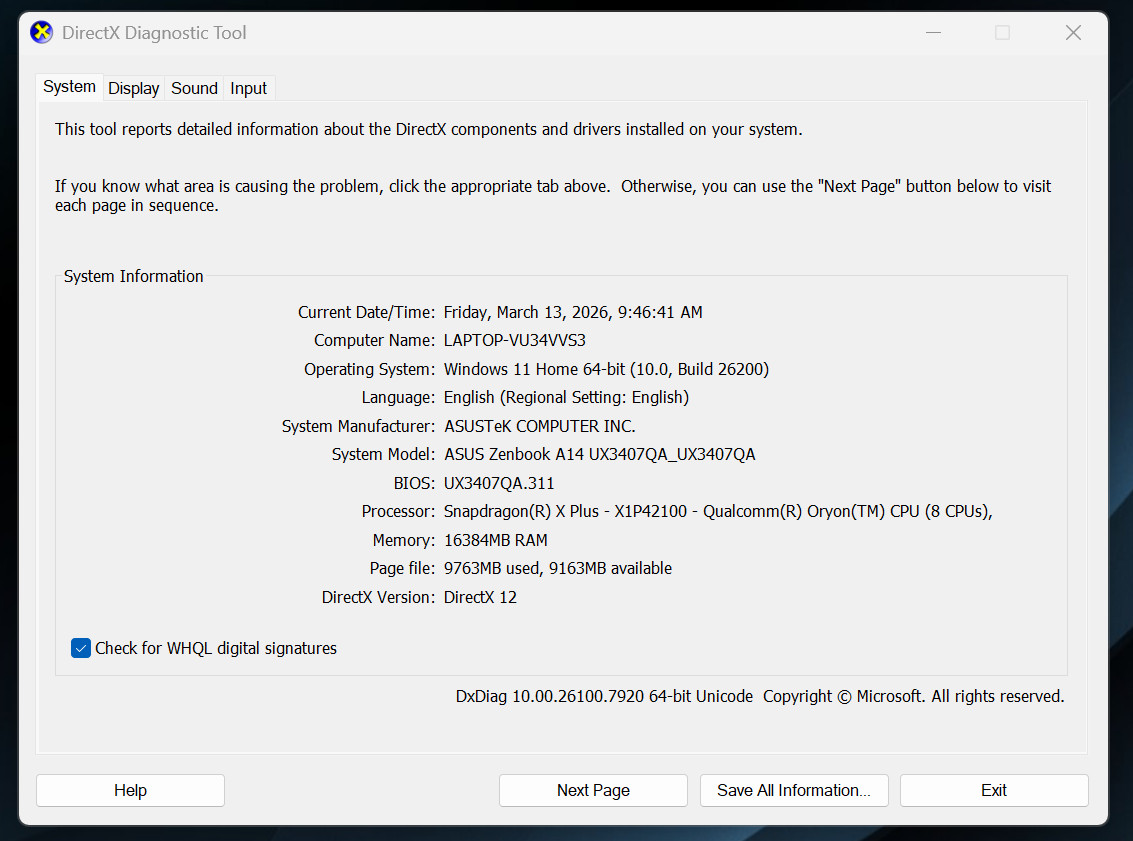Click the System Manufacturer label
Image resolution: width=1133 pixels, height=841 pixels.
tap(358, 426)
